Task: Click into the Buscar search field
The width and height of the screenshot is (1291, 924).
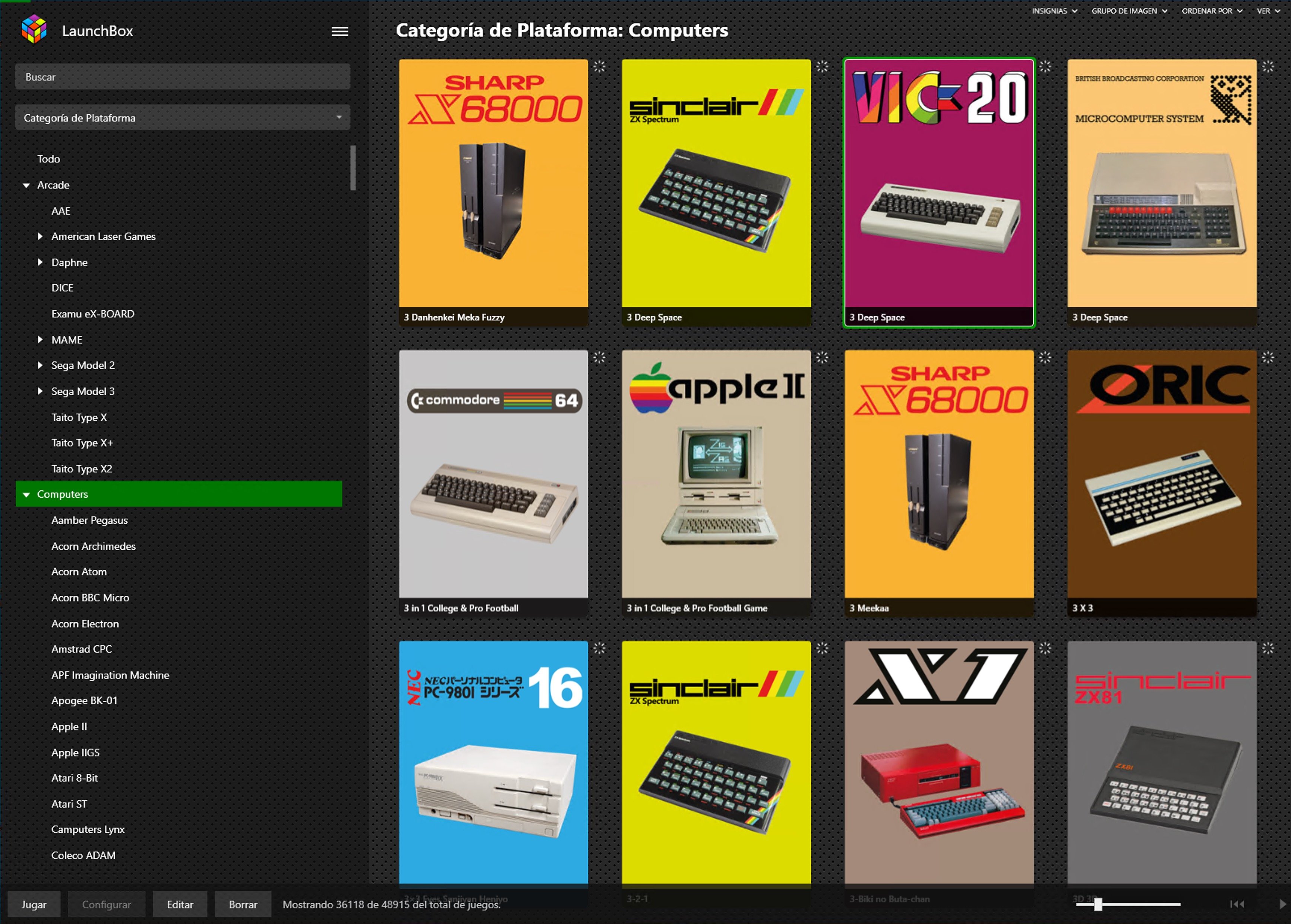Action: pyautogui.click(x=183, y=77)
